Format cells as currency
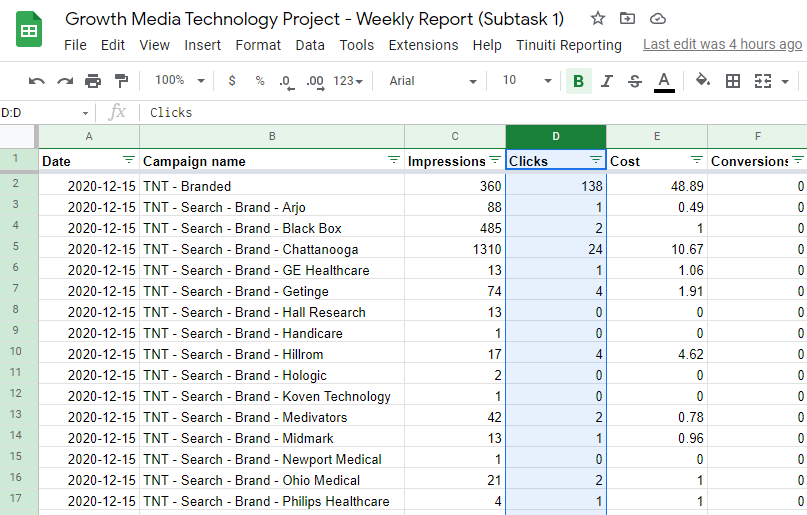Screen dimensions: 807x515 tap(232, 81)
